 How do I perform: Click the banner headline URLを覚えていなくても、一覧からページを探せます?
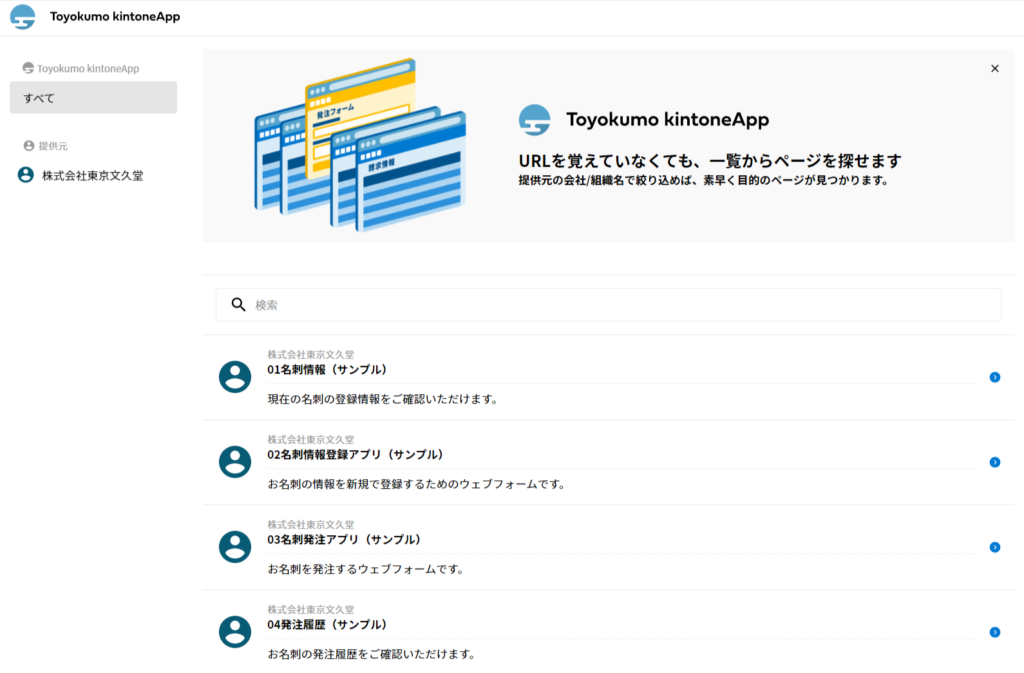tap(710, 161)
